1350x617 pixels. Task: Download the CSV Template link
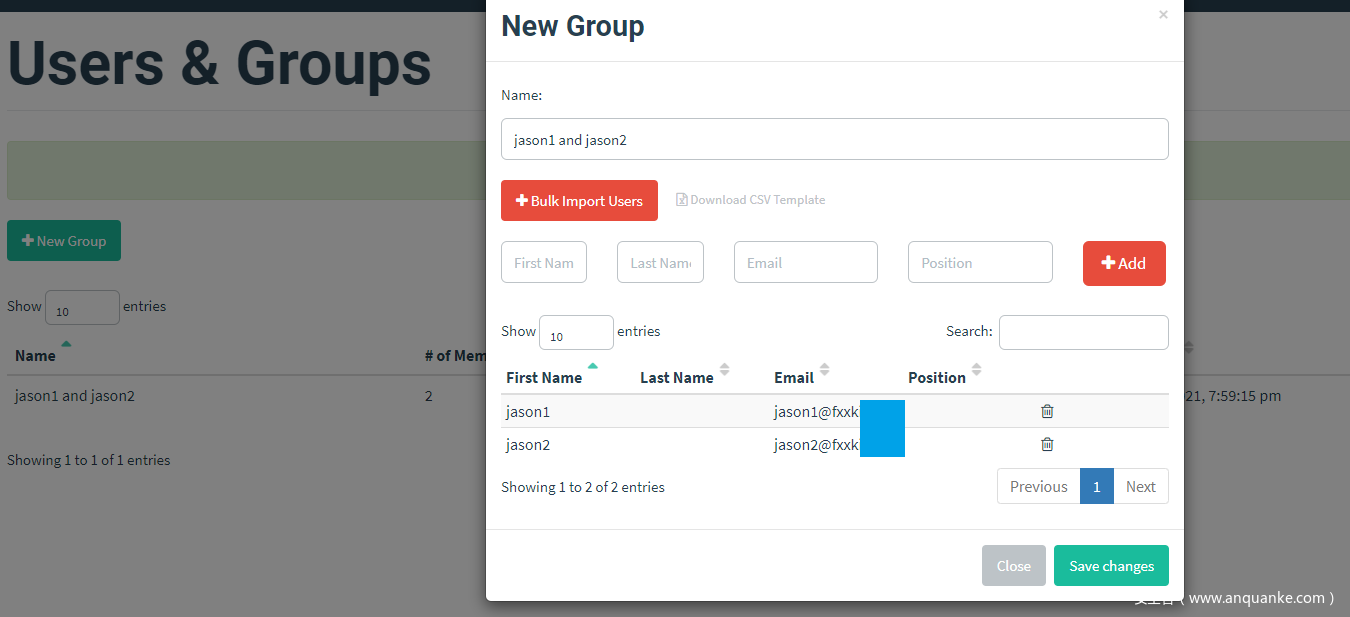click(x=751, y=200)
